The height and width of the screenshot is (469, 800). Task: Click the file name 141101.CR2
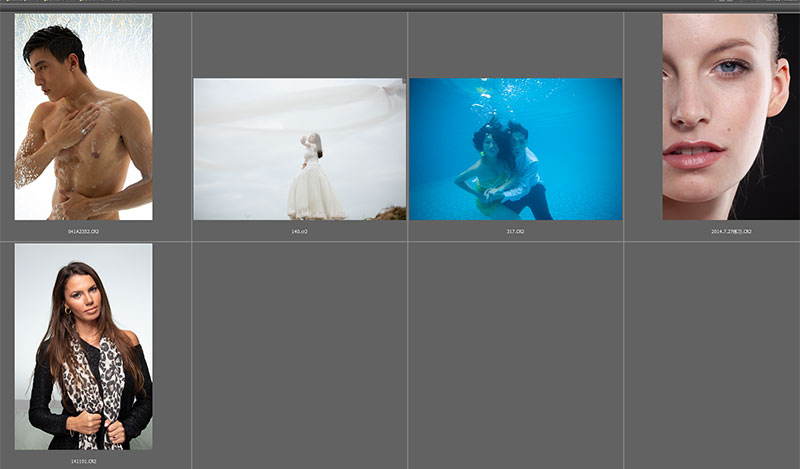pyautogui.click(x=84, y=461)
